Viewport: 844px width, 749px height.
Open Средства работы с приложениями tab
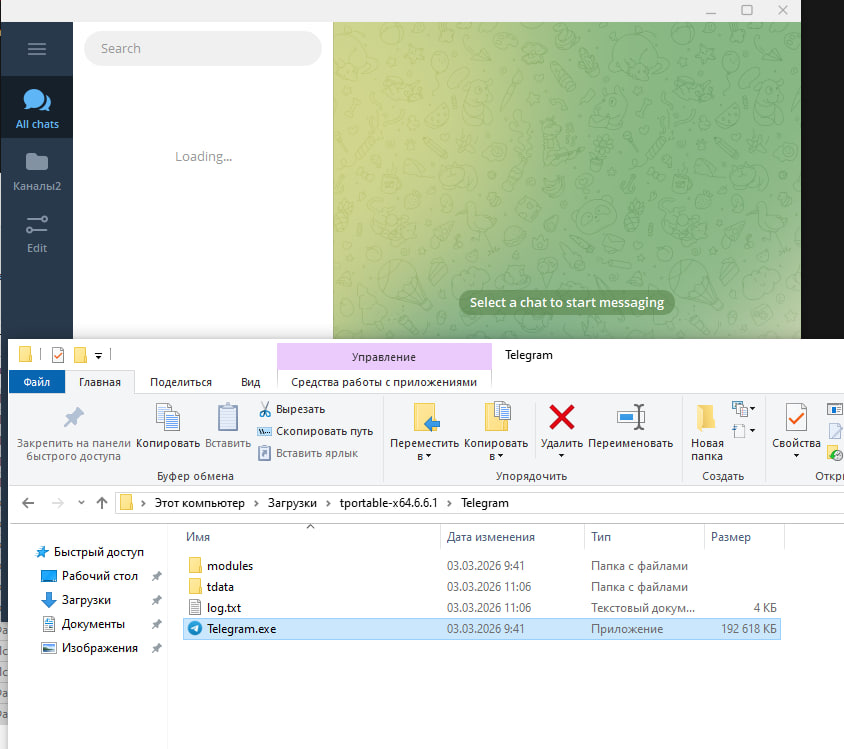click(384, 382)
